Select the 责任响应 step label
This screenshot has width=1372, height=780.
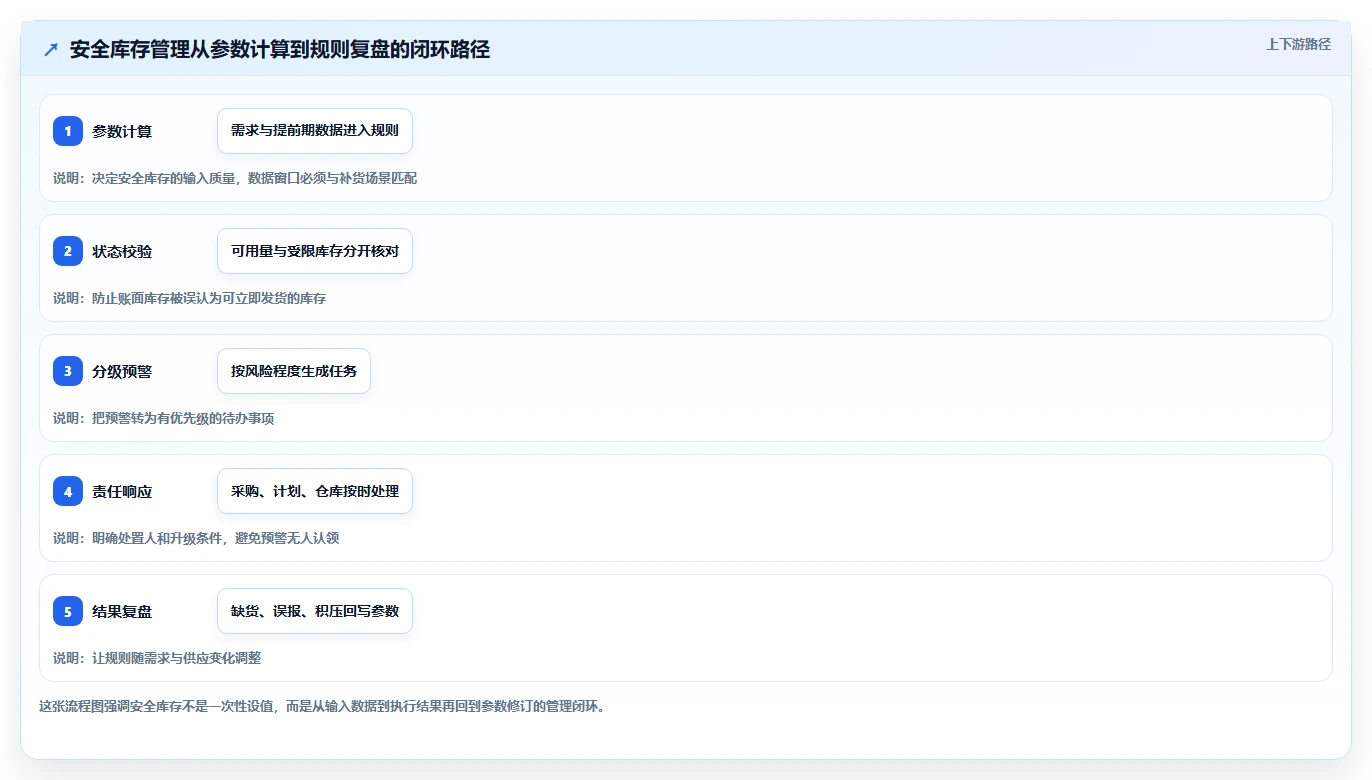[122, 491]
